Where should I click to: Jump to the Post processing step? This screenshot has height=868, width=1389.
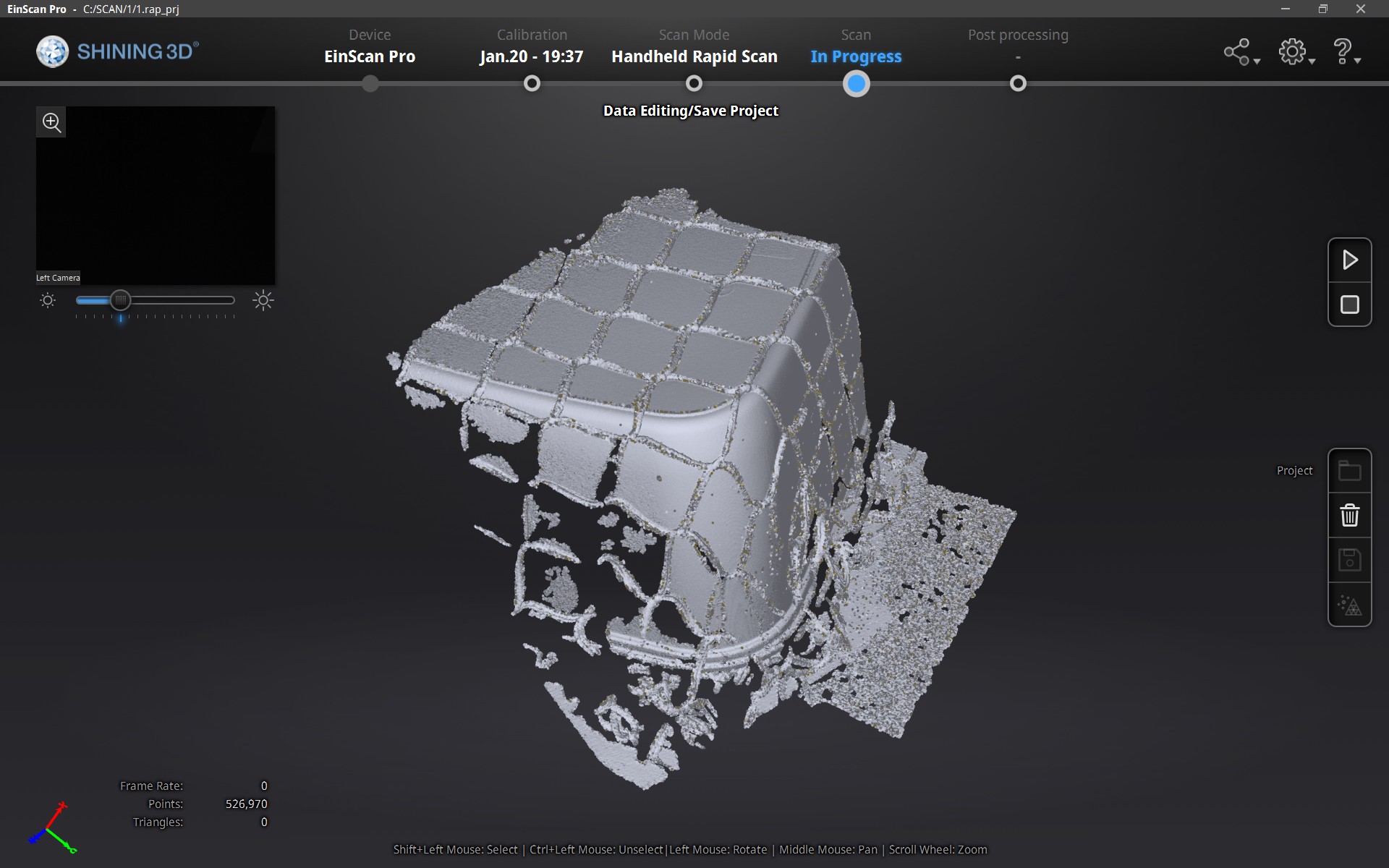[1018, 84]
